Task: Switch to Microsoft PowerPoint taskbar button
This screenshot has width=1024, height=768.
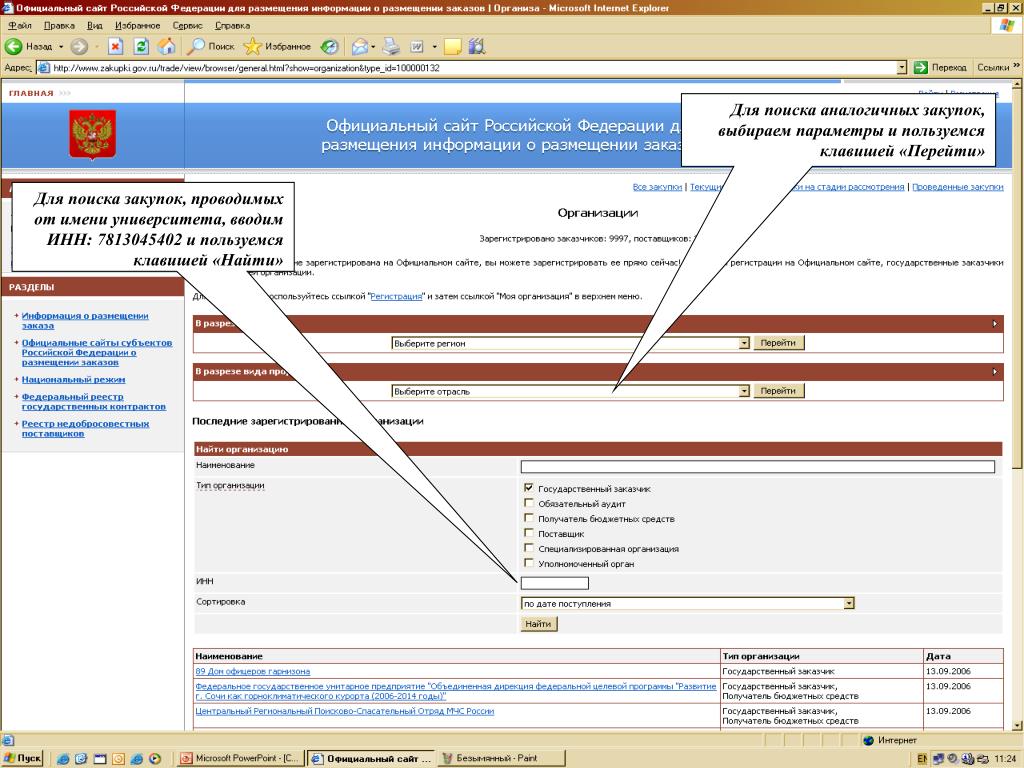Action: (x=240, y=758)
